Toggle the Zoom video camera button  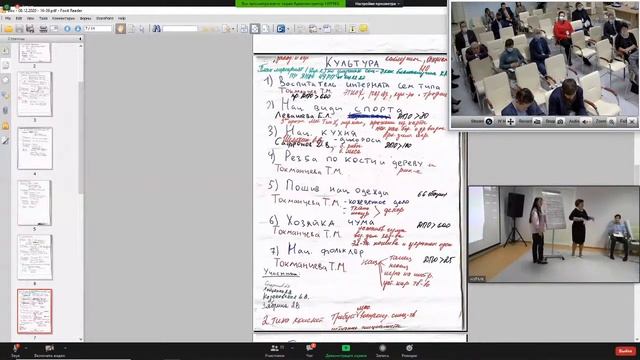point(50,351)
